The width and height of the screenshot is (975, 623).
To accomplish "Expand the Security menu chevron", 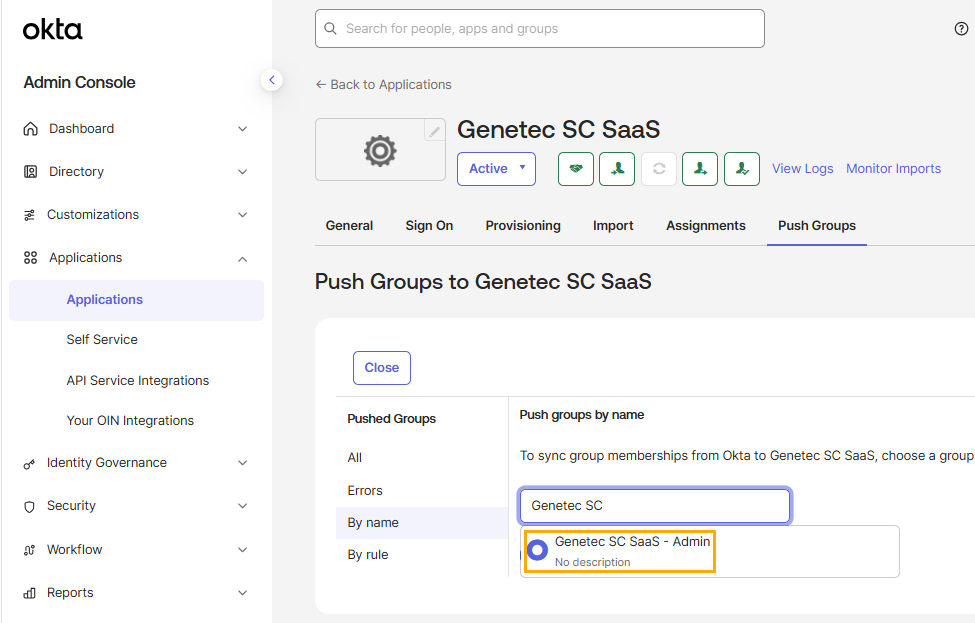I will coord(243,505).
